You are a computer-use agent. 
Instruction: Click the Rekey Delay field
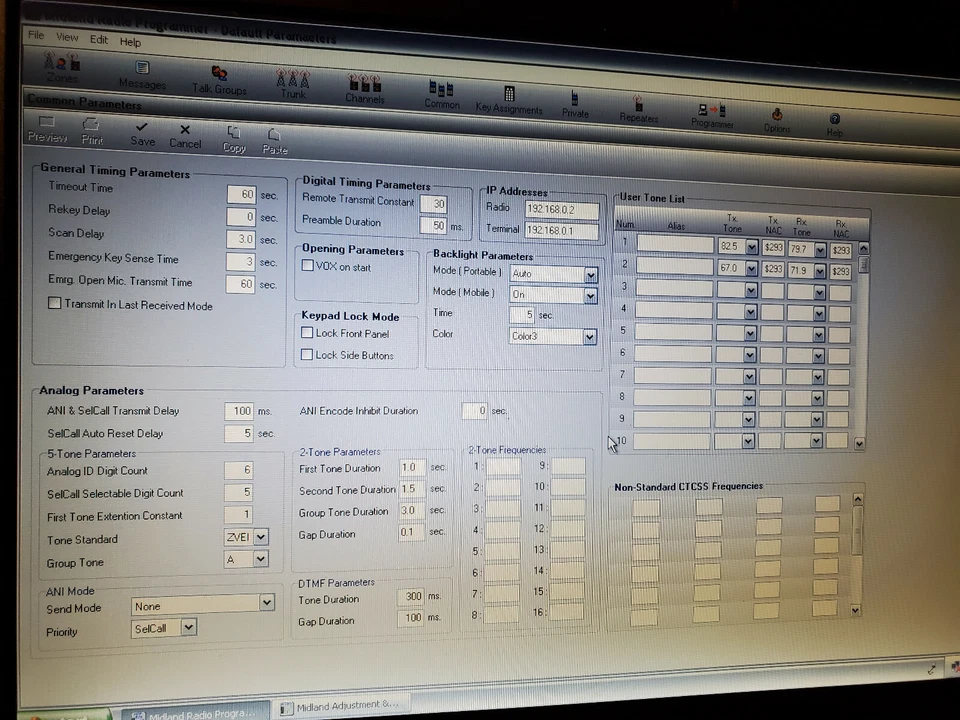[241, 217]
